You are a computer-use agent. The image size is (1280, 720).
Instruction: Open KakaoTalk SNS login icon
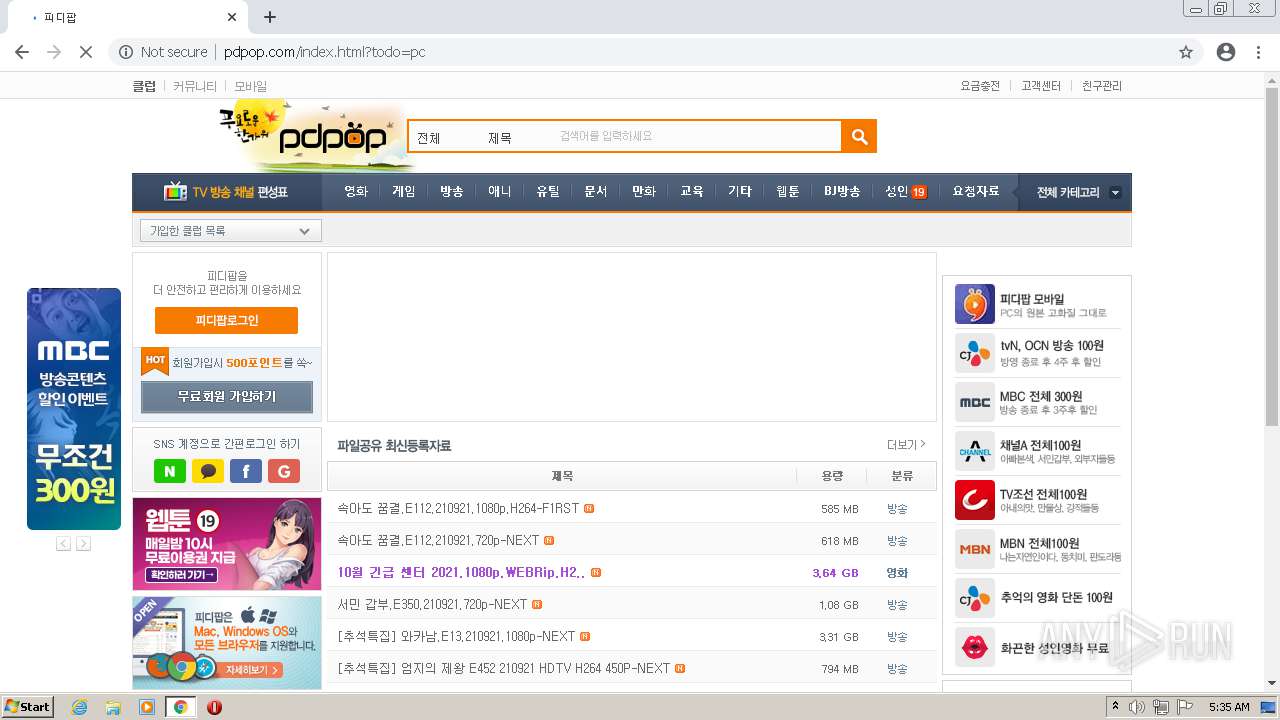(x=208, y=471)
